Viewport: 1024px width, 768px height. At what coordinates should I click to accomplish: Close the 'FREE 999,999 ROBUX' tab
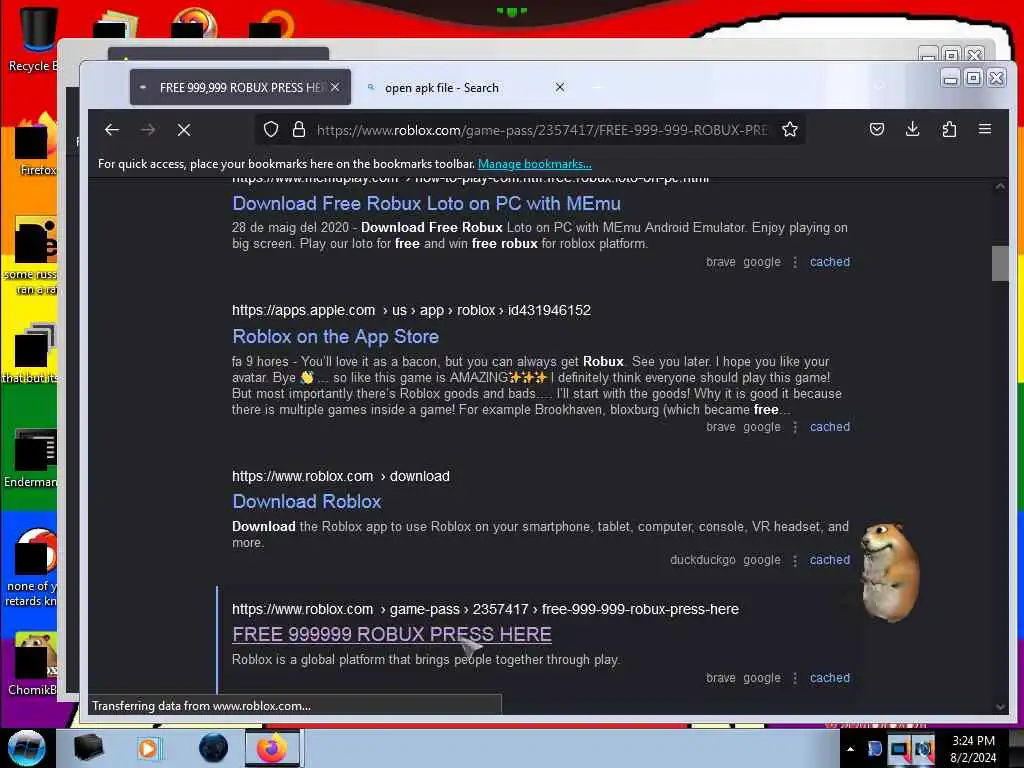point(335,87)
